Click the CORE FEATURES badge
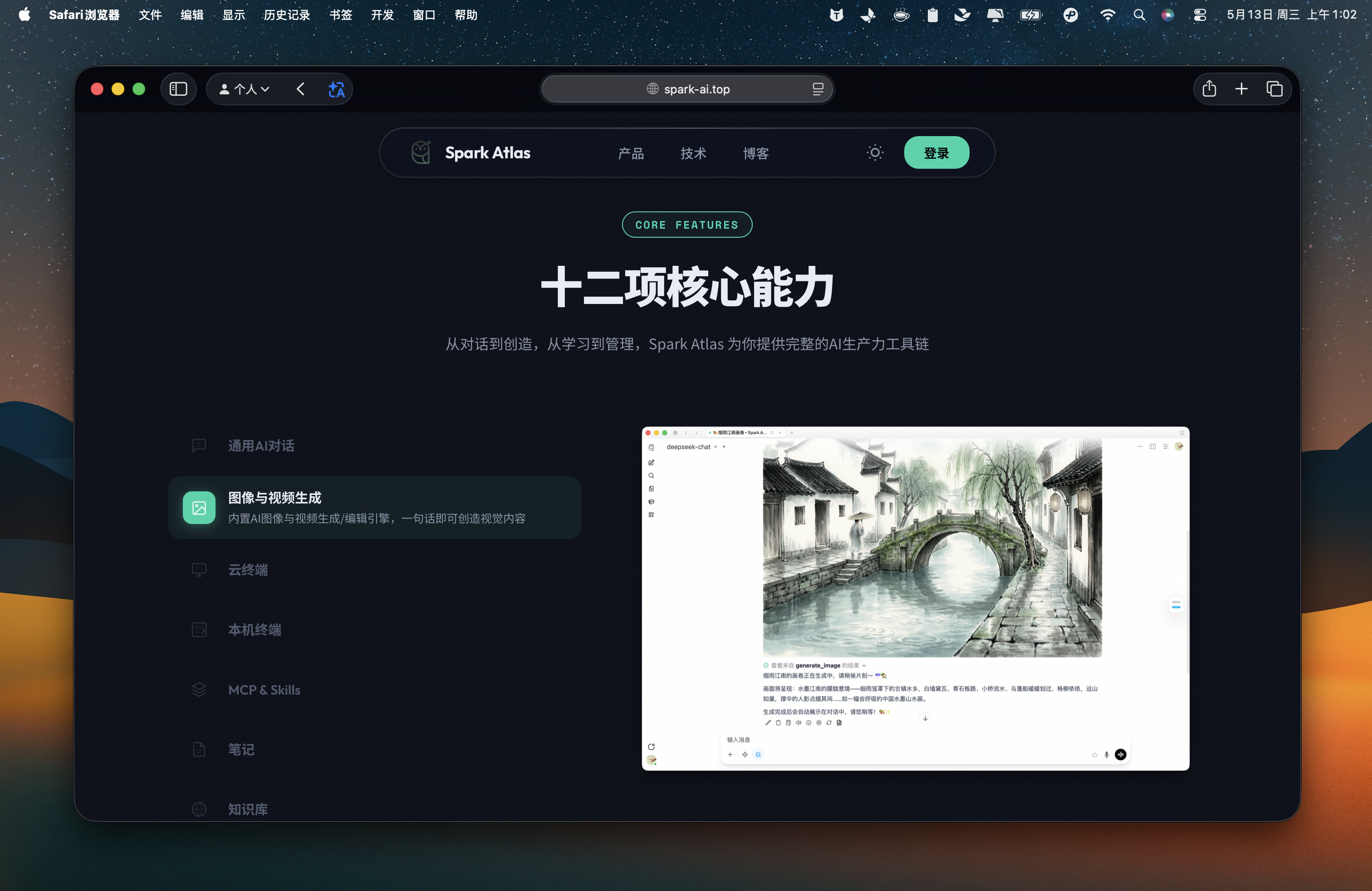 (686, 225)
